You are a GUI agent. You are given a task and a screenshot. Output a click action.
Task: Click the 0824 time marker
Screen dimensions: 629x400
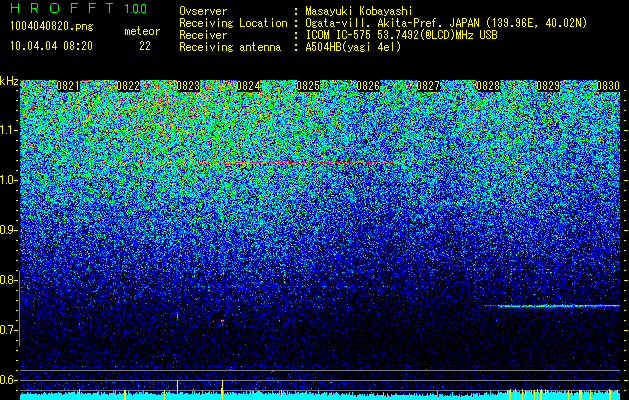pyautogui.click(x=248, y=86)
